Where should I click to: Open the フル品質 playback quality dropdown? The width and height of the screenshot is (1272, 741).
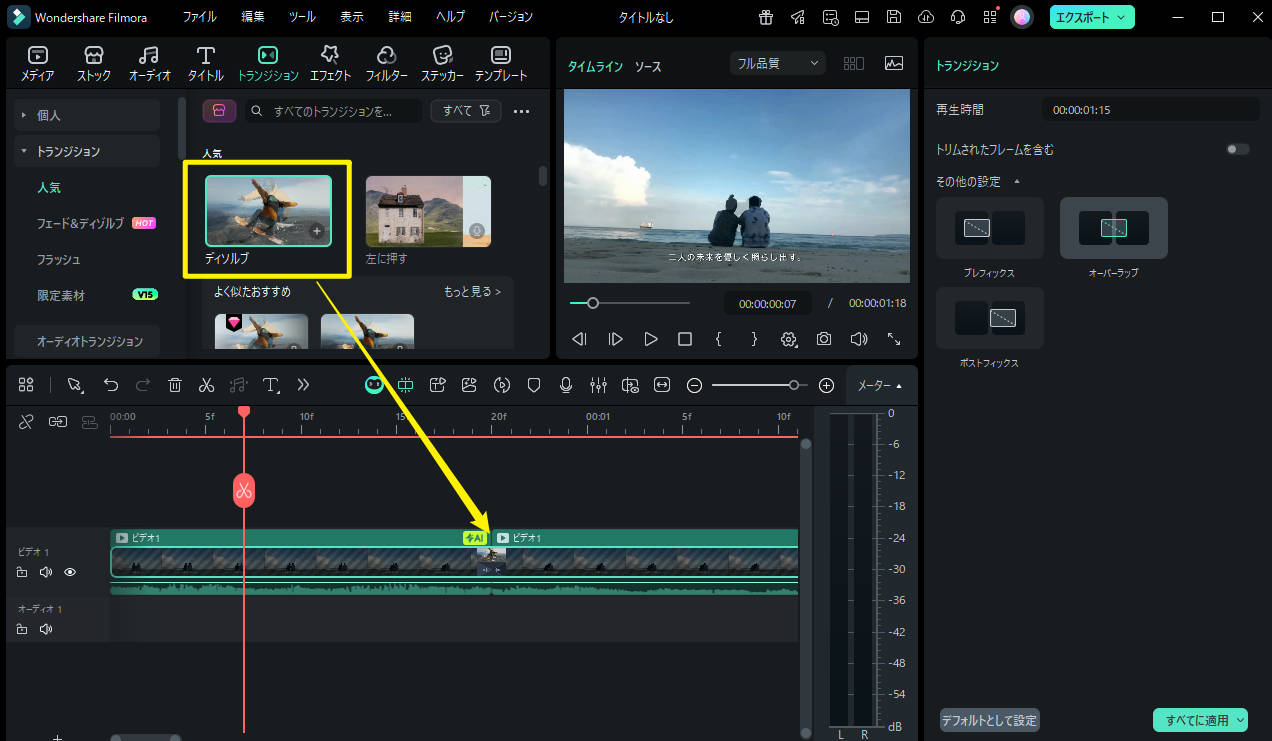pos(776,62)
